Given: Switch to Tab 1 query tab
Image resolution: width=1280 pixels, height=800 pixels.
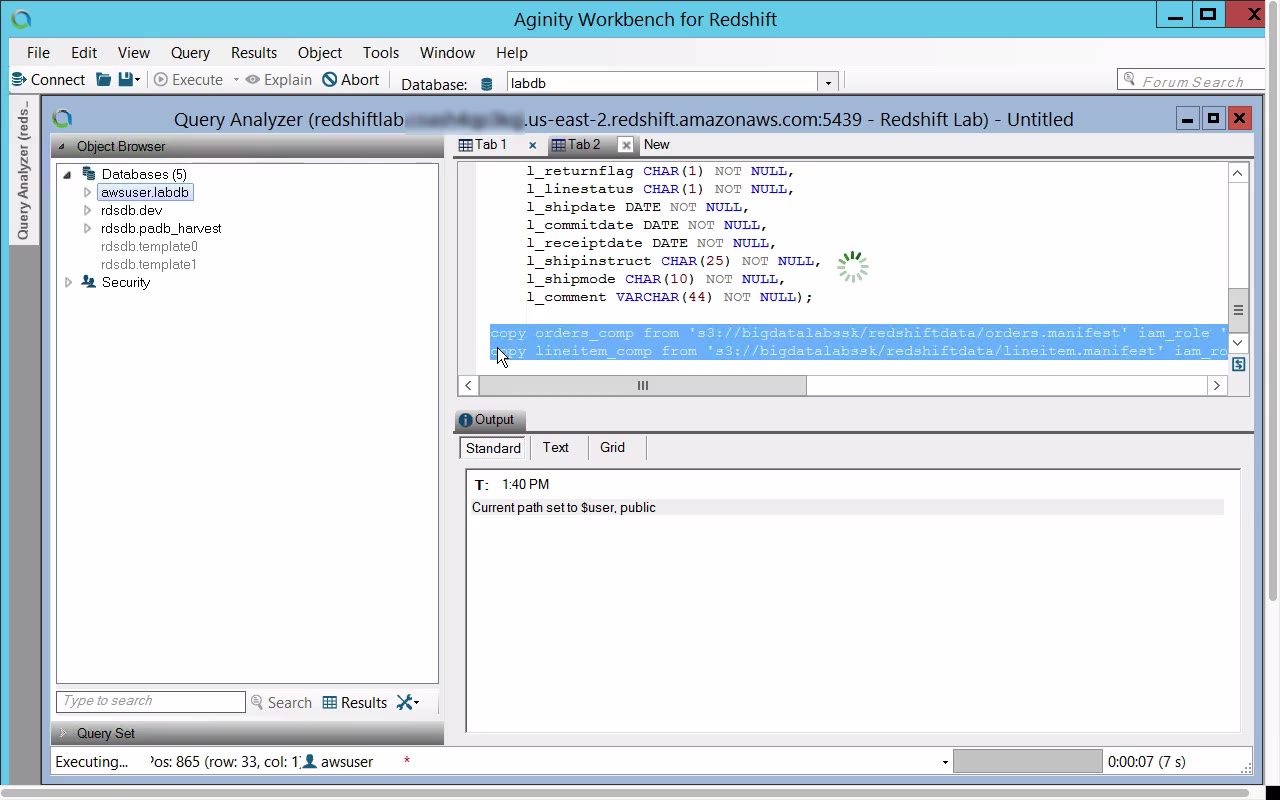Looking at the screenshot, I should pyautogui.click(x=484, y=145).
